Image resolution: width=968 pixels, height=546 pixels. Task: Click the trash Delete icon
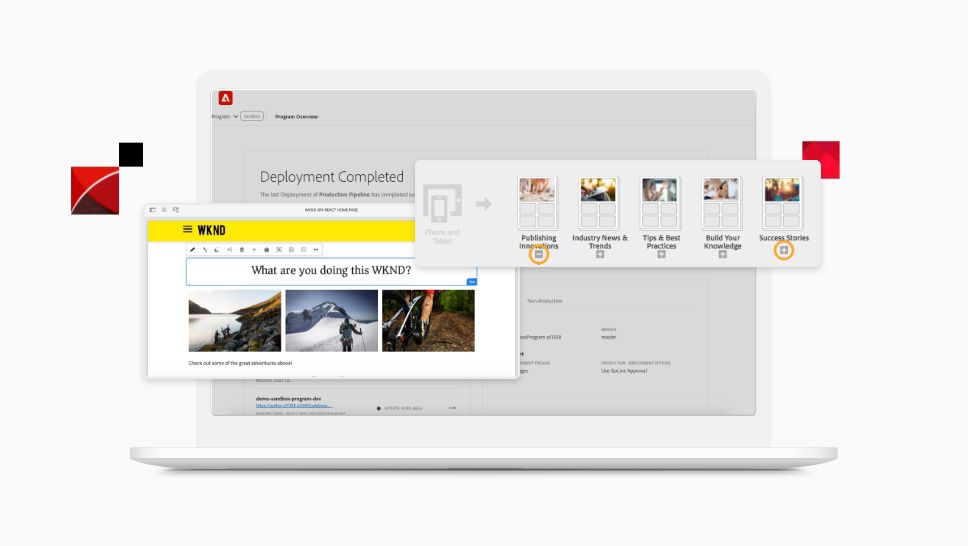point(241,250)
